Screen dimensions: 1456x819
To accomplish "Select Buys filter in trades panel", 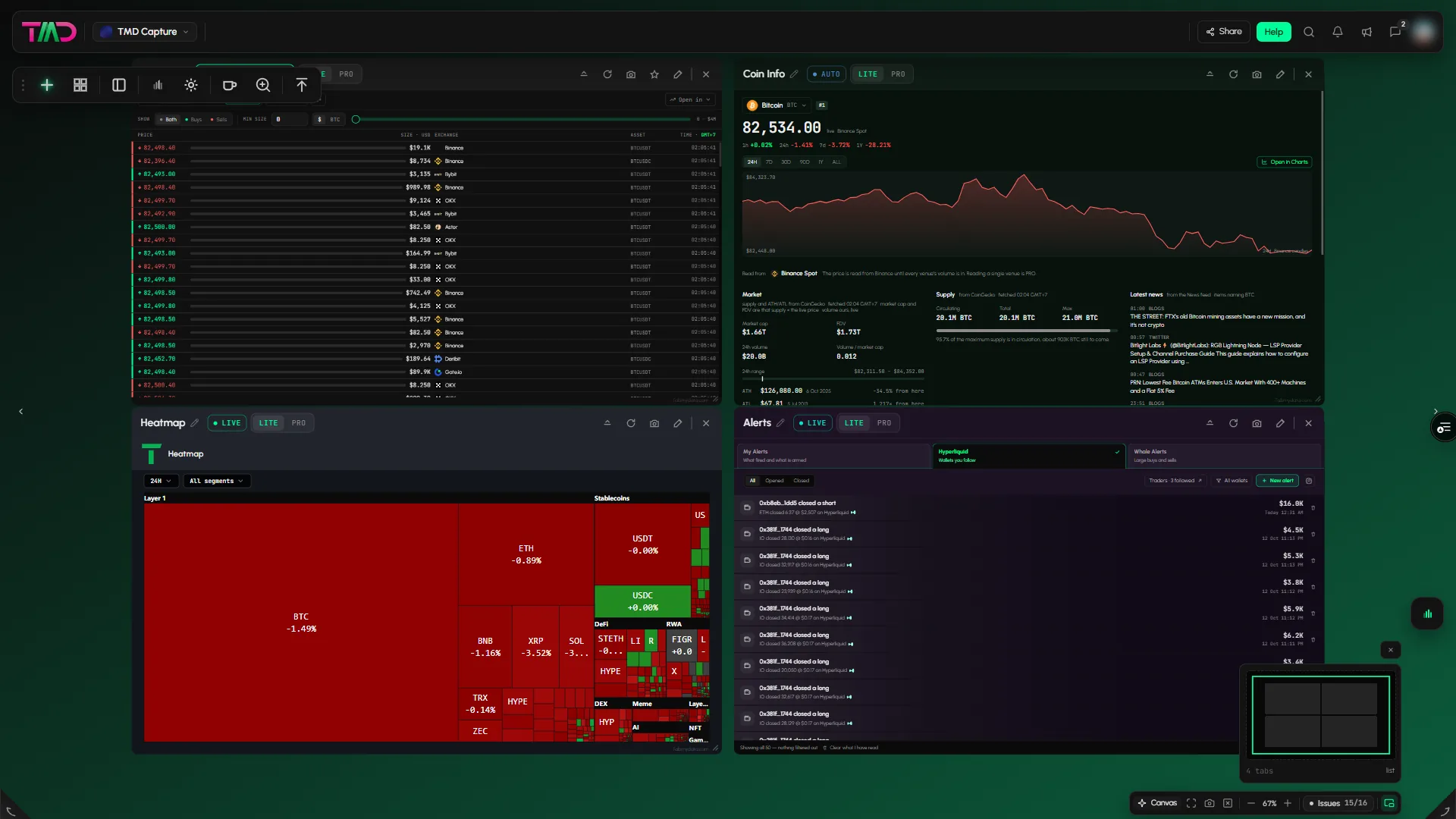I will point(193,119).
